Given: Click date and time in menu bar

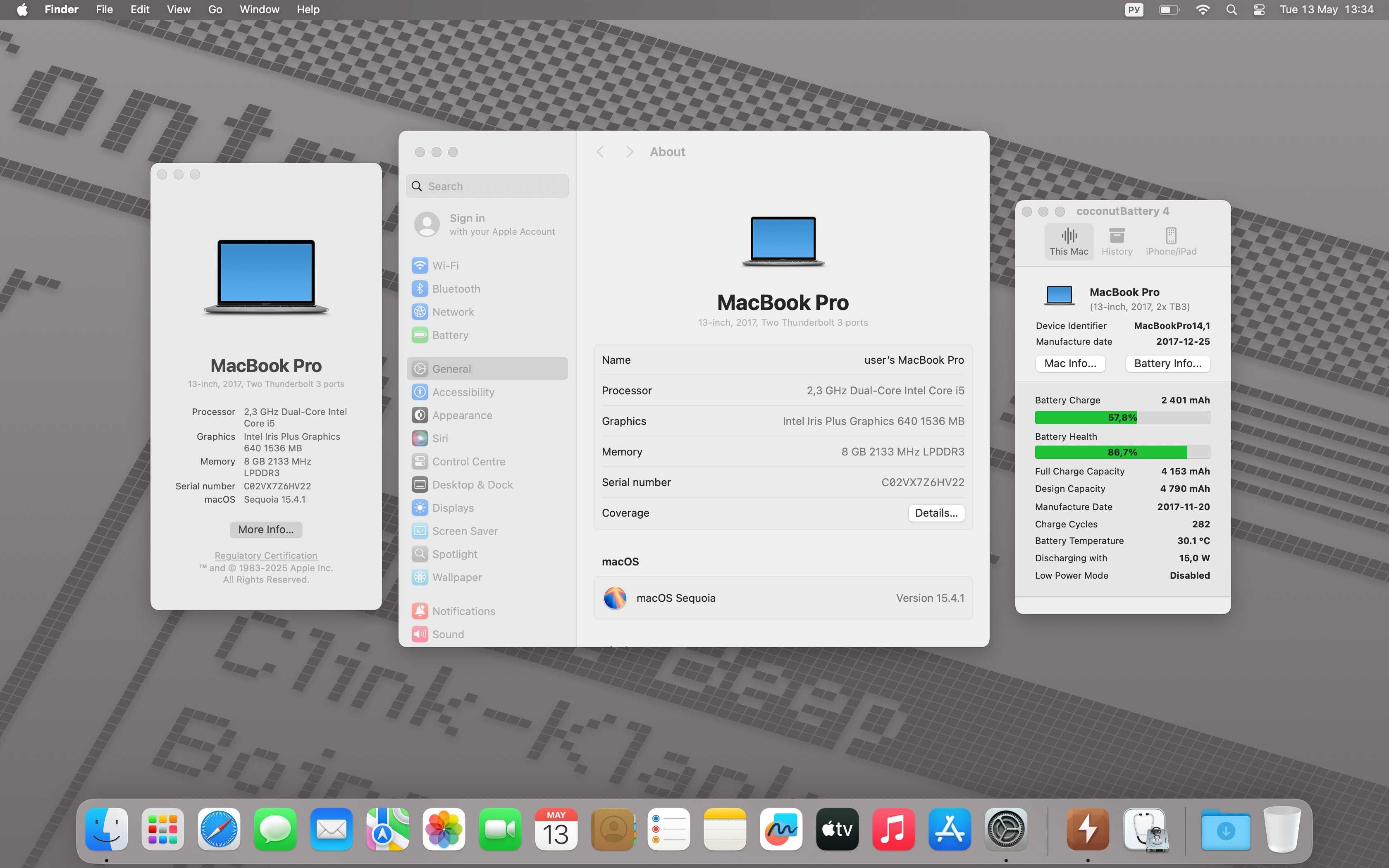Looking at the screenshot, I should click(x=1327, y=10).
